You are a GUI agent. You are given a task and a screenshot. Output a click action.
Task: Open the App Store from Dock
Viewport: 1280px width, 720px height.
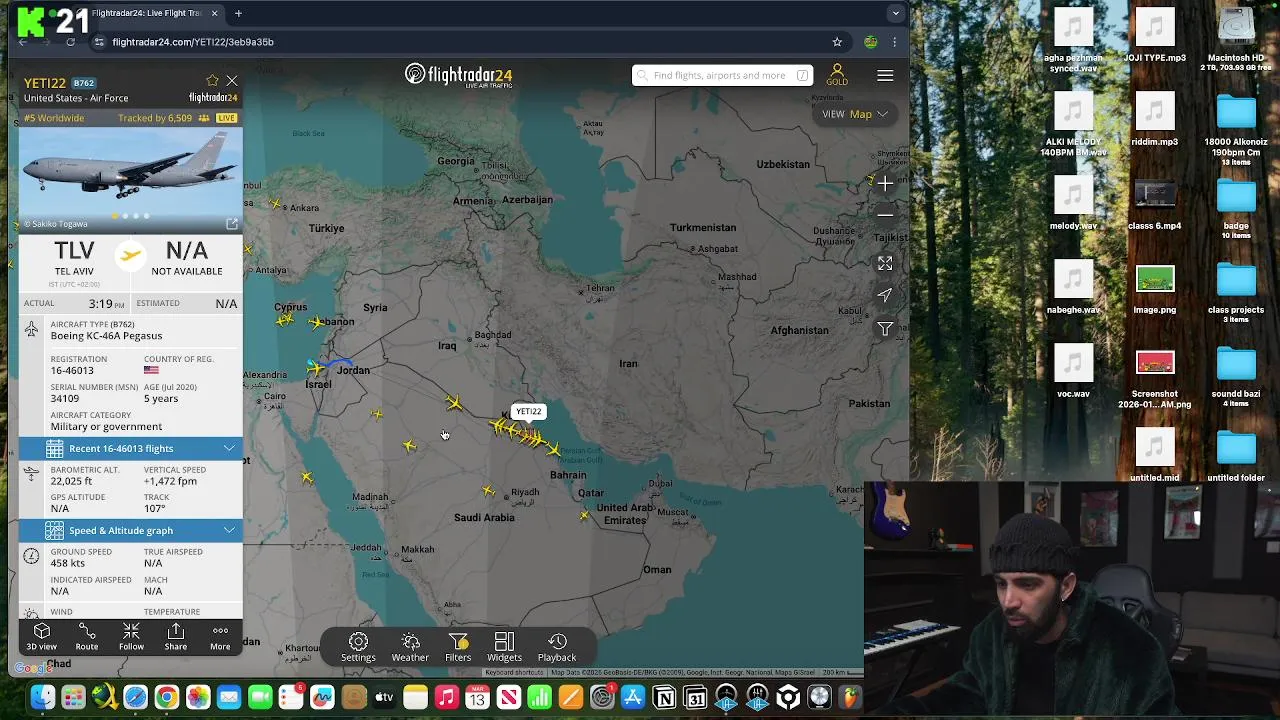point(633,697)
